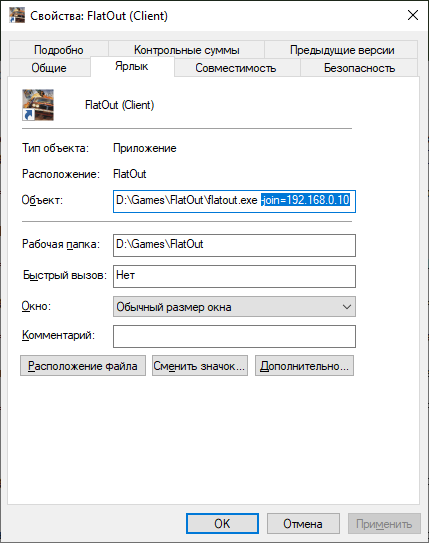Image resolution: width=429 pixels, height=543 pixels.
Task: Click the FlatOut (Client) name text
Action: (x=119, y=105)
